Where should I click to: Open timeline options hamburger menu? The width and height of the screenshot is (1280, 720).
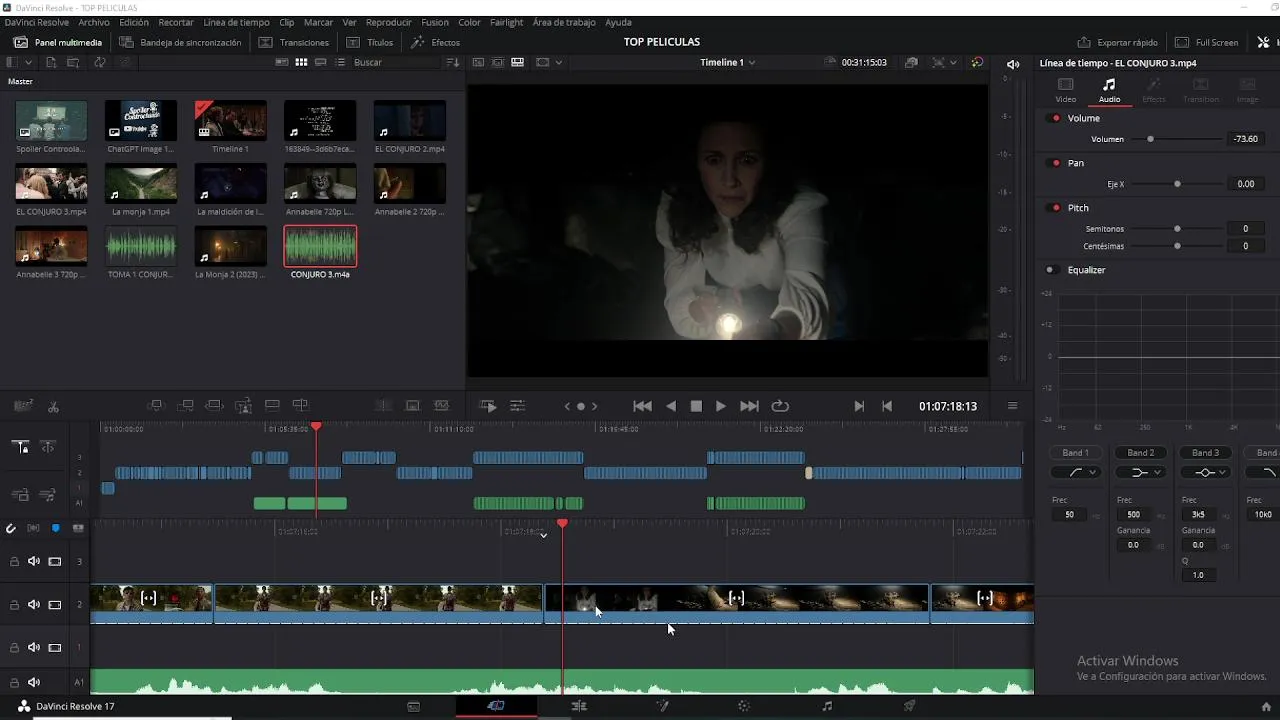coord(1012,406)
